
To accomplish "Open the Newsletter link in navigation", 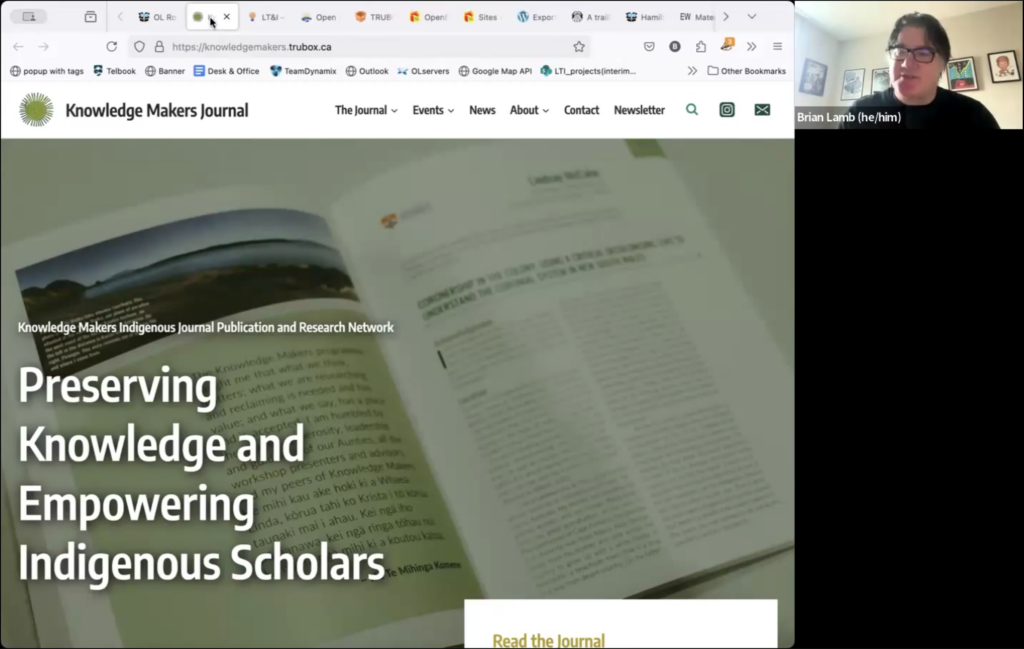I will [x=639, y=110].
